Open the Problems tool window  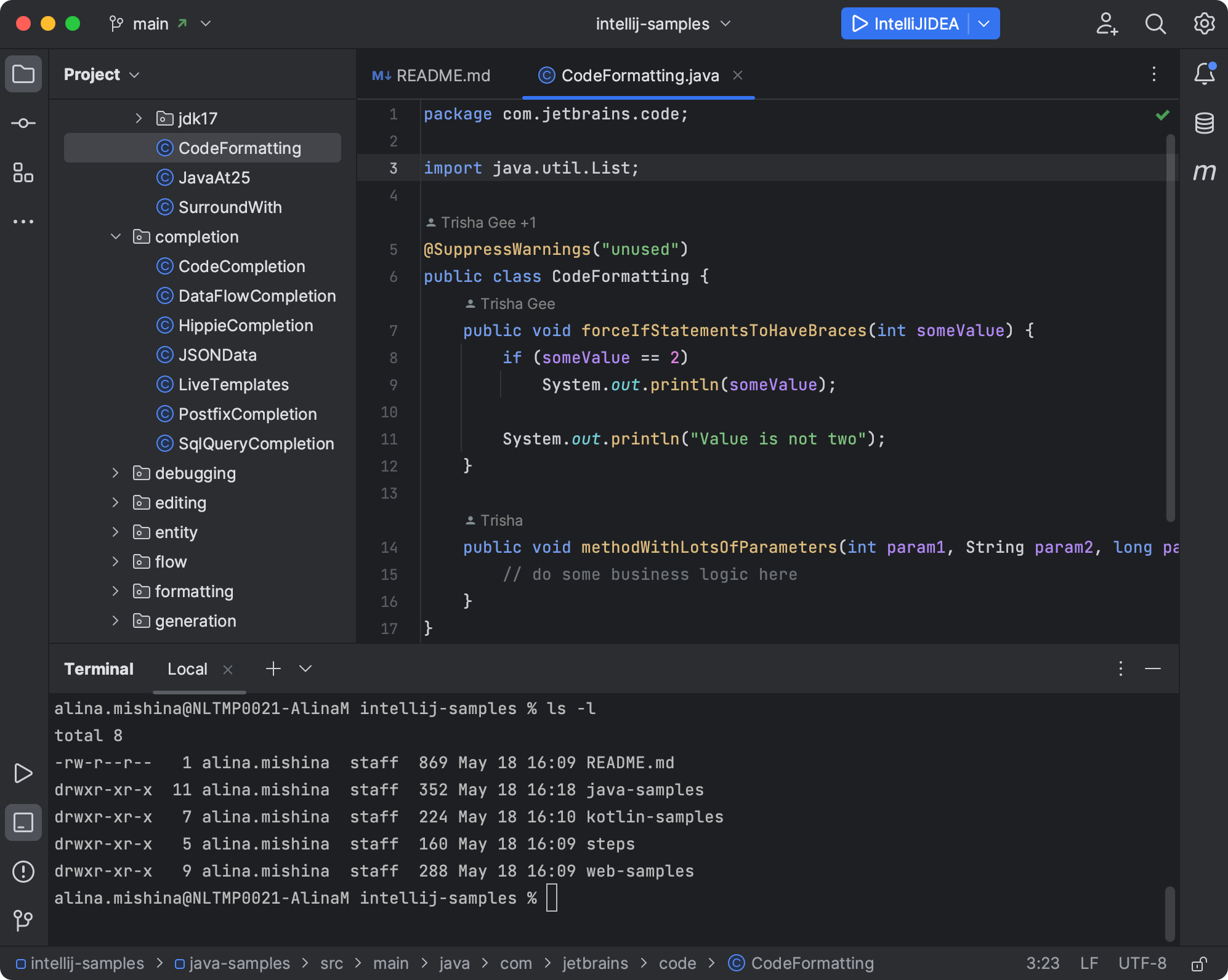(23, 872)
